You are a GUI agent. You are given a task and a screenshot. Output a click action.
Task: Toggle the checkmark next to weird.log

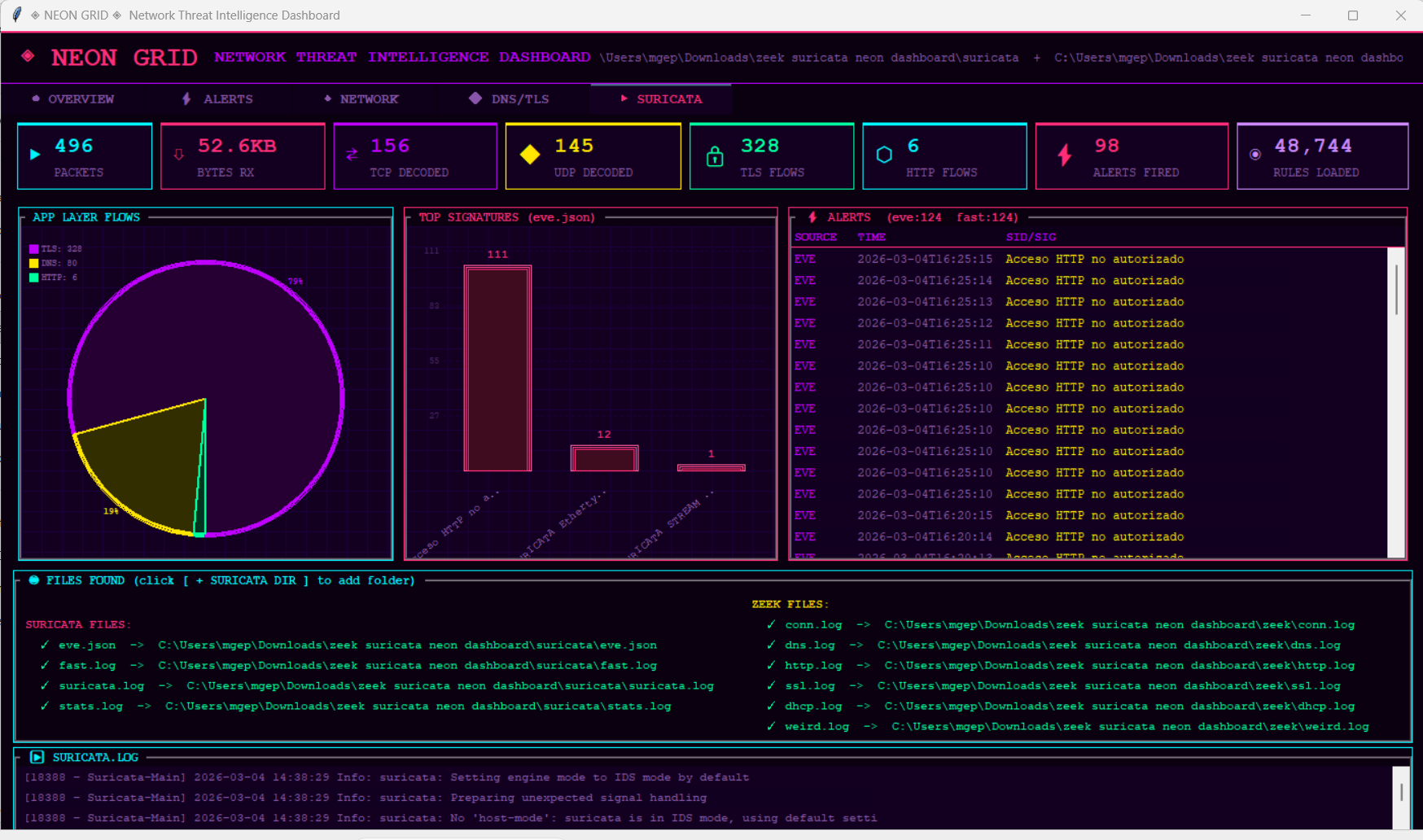(x=771, y=726)
